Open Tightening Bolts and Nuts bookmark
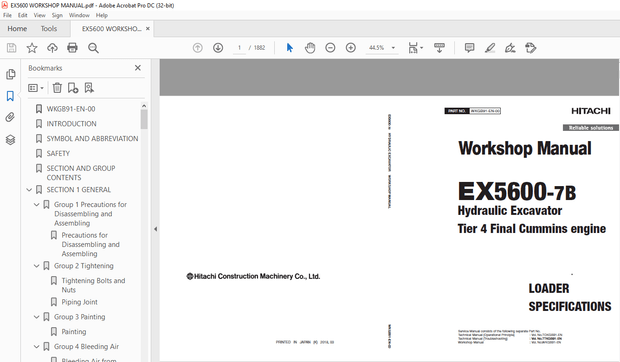620x362 pixels. (93, 285)
